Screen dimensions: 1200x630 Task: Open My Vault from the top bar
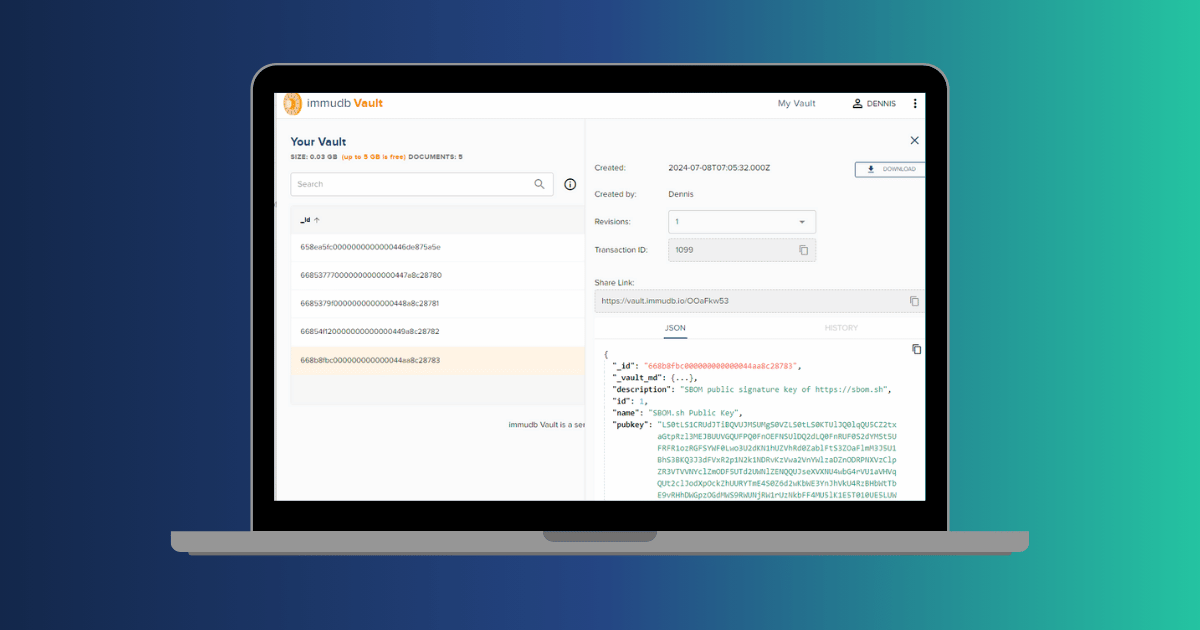797,103
